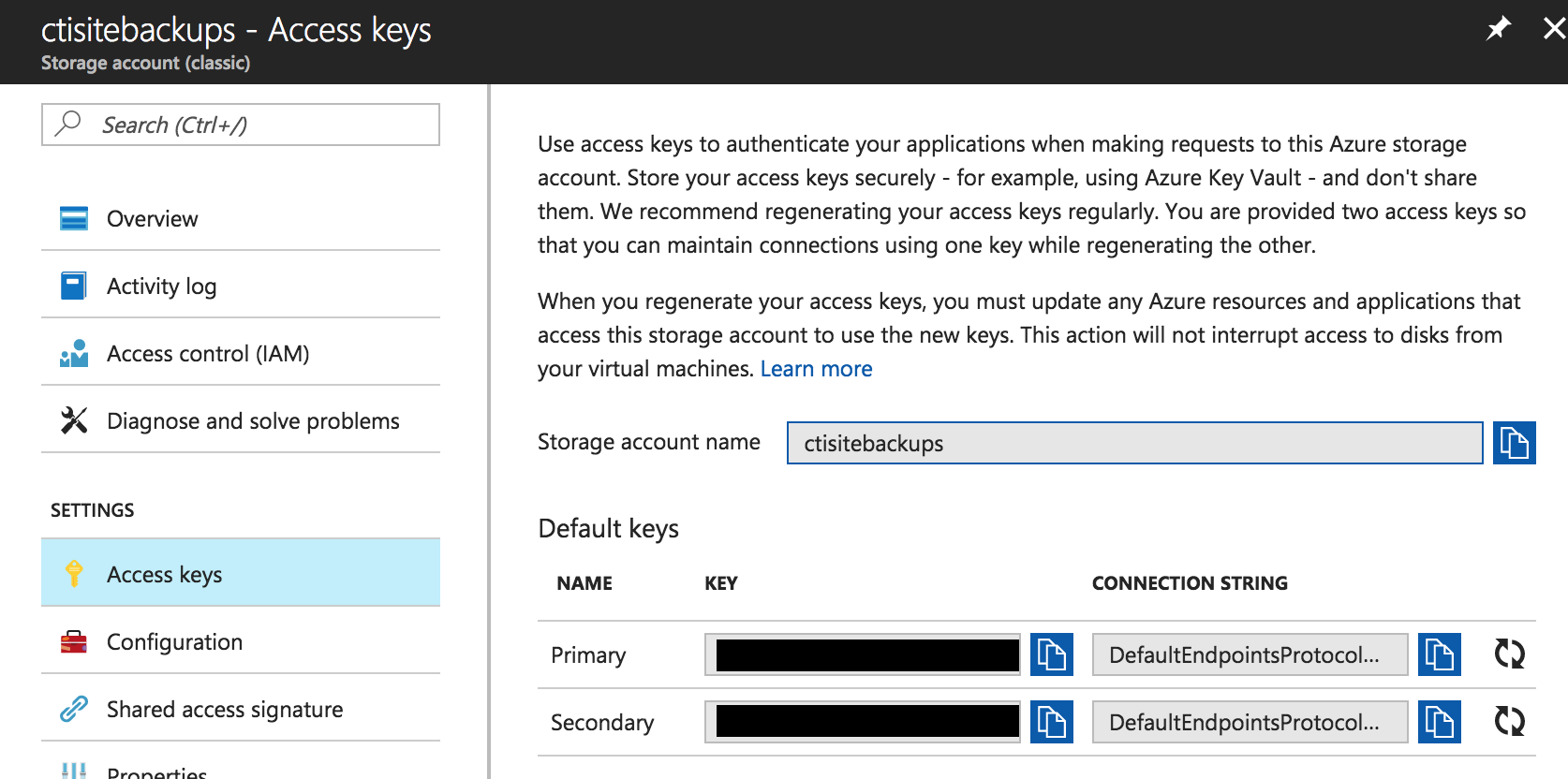Click the Primary key field

[x=863, y=654]
